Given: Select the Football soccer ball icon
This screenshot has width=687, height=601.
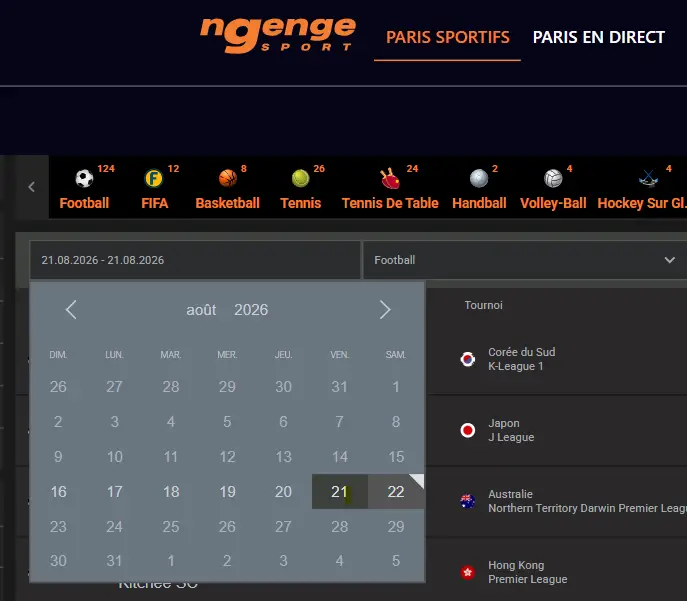Looking at the screenshot, I should coord(84,178).
